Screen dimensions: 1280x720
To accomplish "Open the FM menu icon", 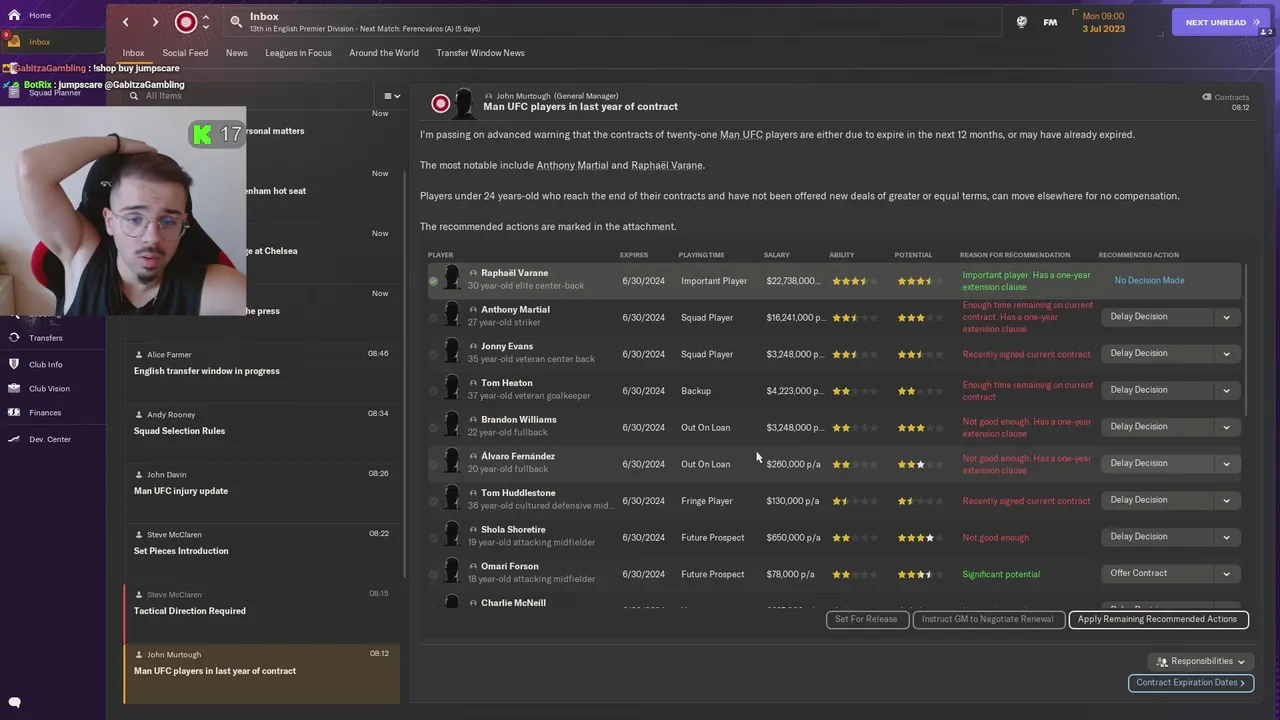I will click(1050, 22).
